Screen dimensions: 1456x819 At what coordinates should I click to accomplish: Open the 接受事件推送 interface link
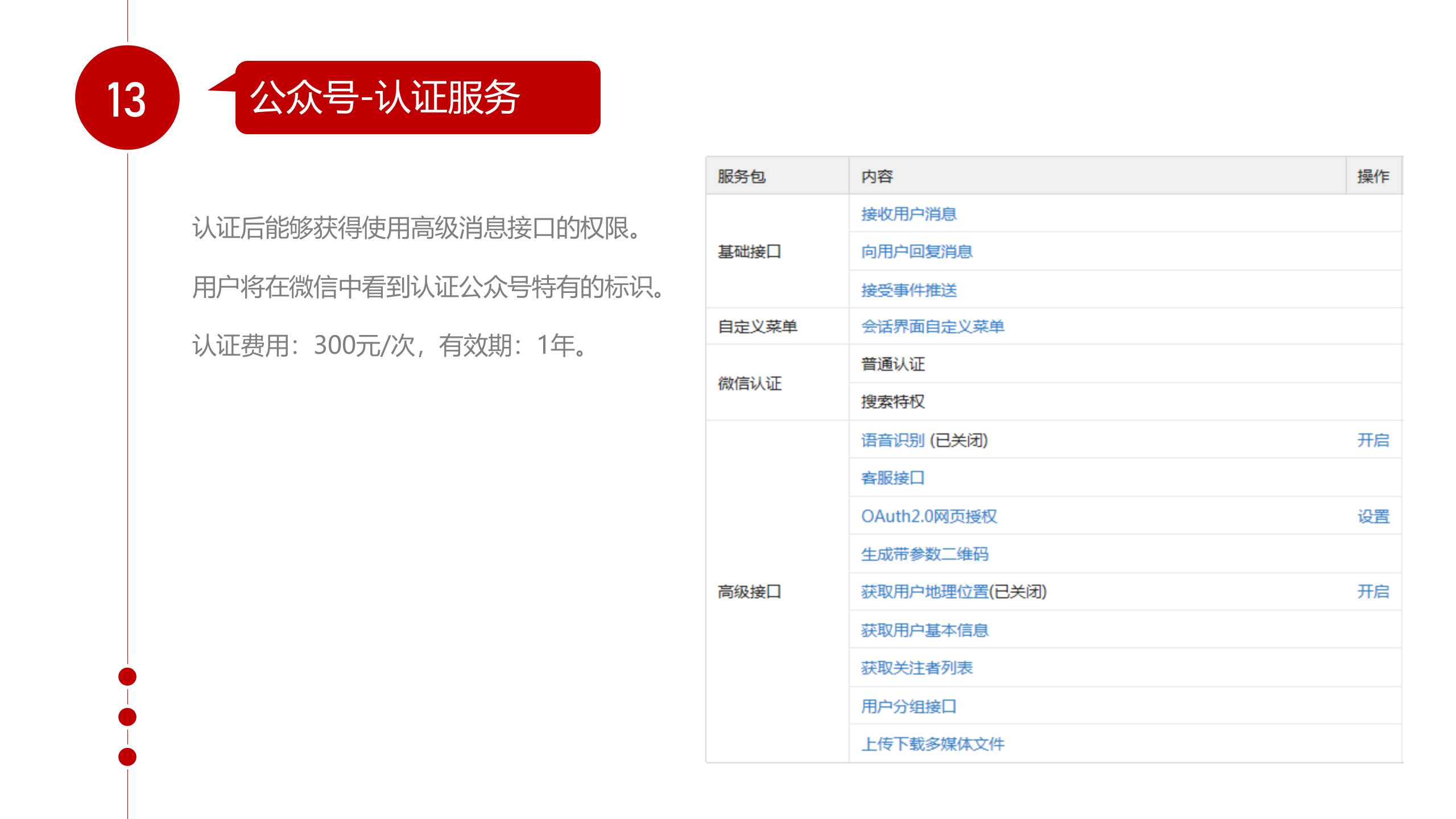coord(908,289)
